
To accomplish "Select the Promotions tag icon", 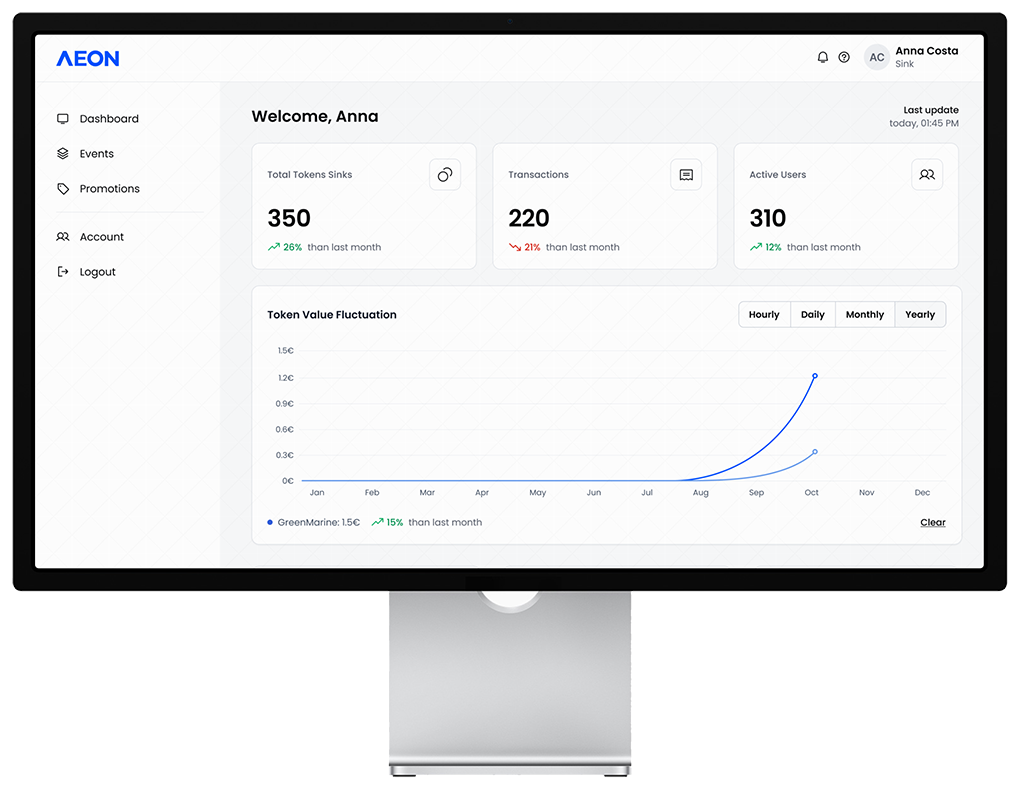I will pos(63,188).
